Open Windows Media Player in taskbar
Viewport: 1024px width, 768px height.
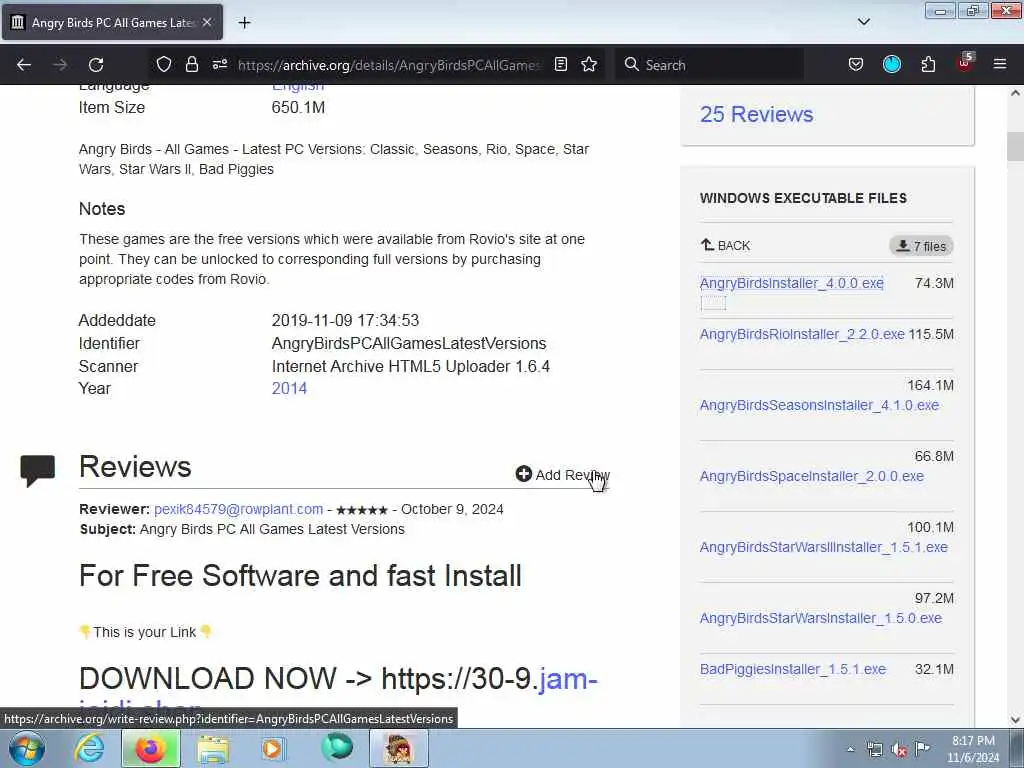pos(273,748)
